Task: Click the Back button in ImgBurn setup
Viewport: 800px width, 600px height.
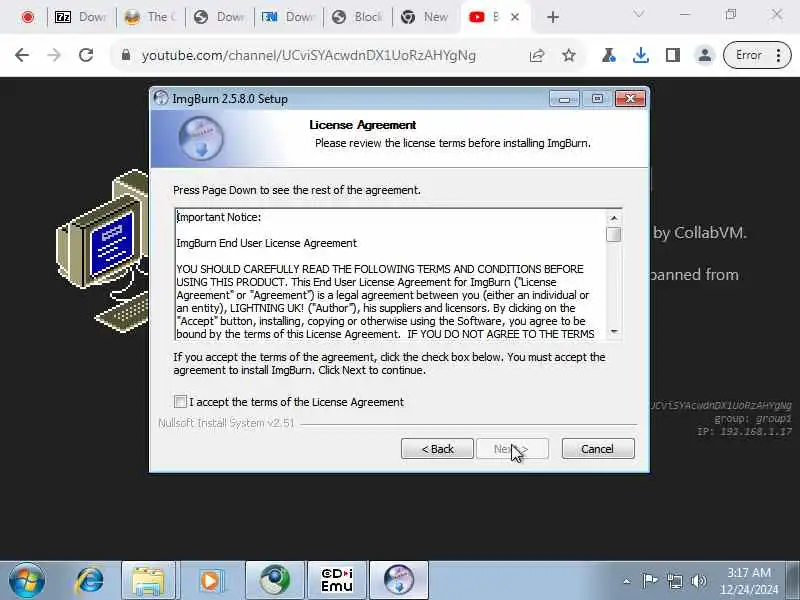Action: pyautogui.click(x=437, y=448)
